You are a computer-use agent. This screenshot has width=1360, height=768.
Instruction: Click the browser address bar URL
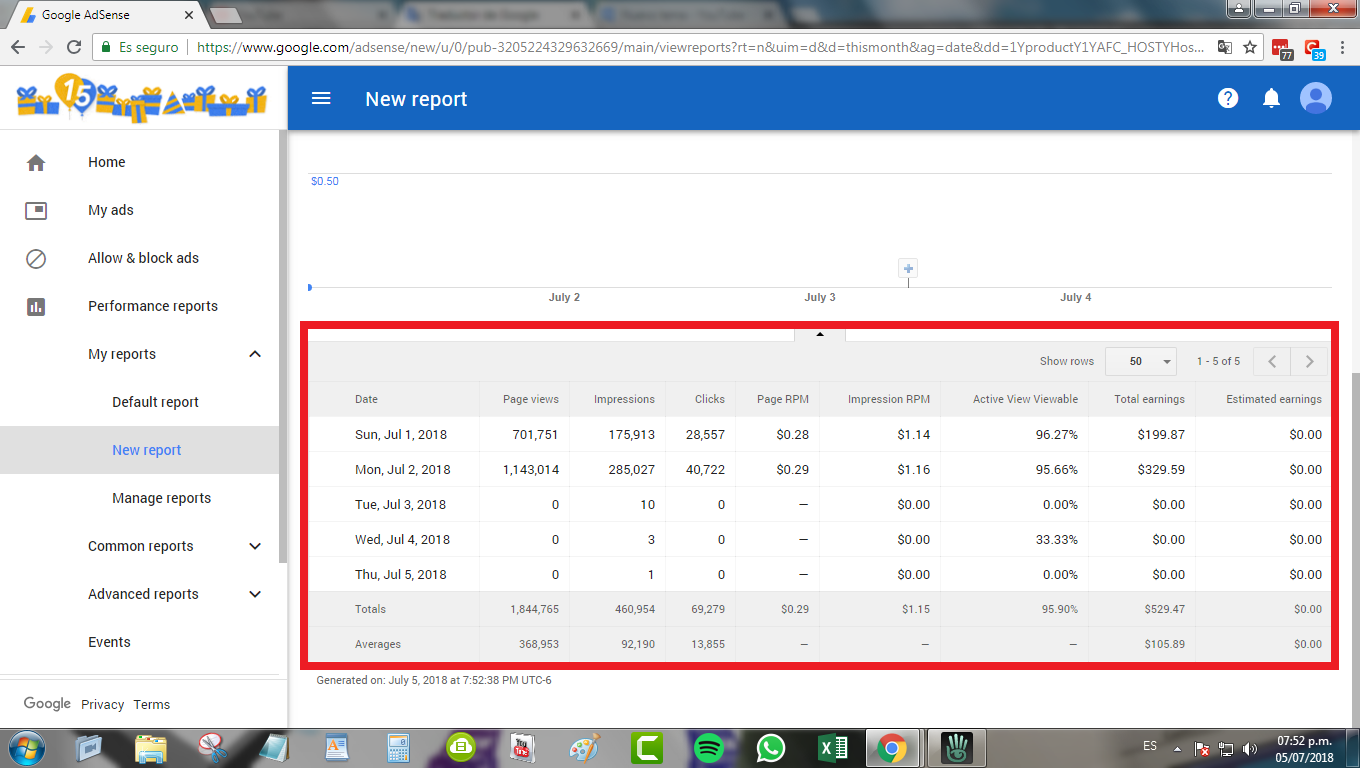coord(700,47)
